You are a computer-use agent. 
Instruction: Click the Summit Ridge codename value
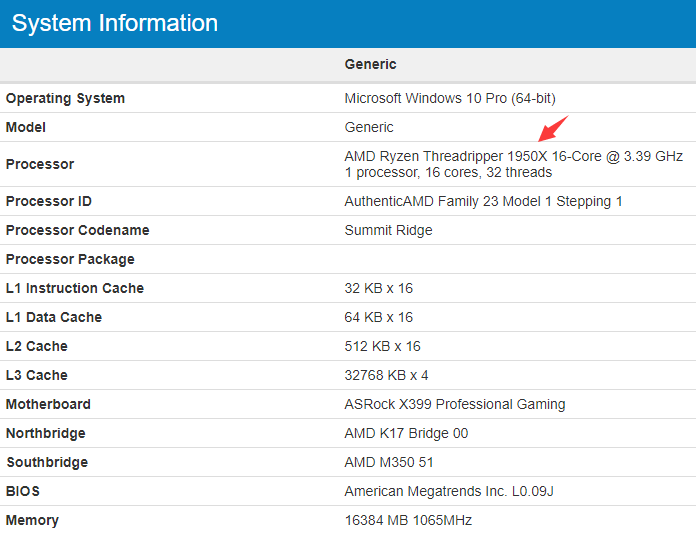(388, 230)
